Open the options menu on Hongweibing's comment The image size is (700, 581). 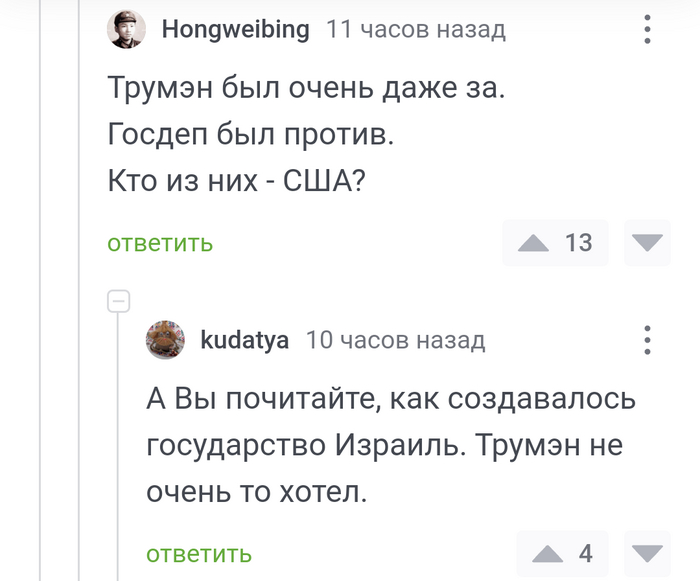pos(648,29)
